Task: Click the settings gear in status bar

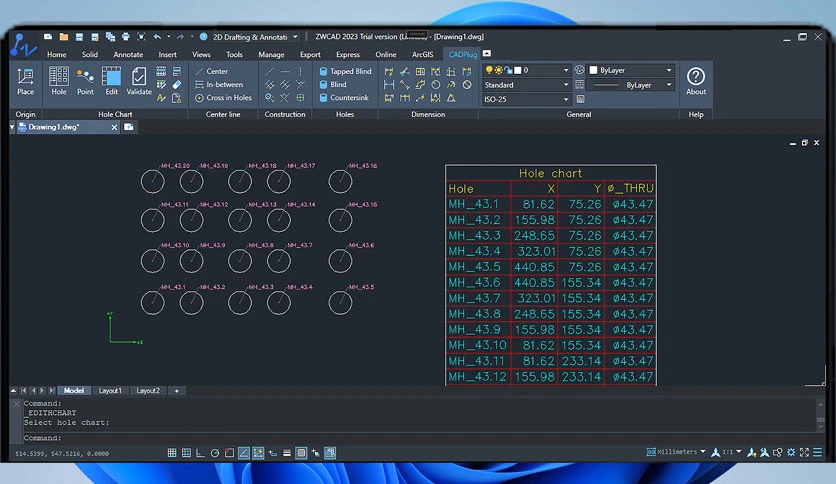Action: (x=791, y=452)
